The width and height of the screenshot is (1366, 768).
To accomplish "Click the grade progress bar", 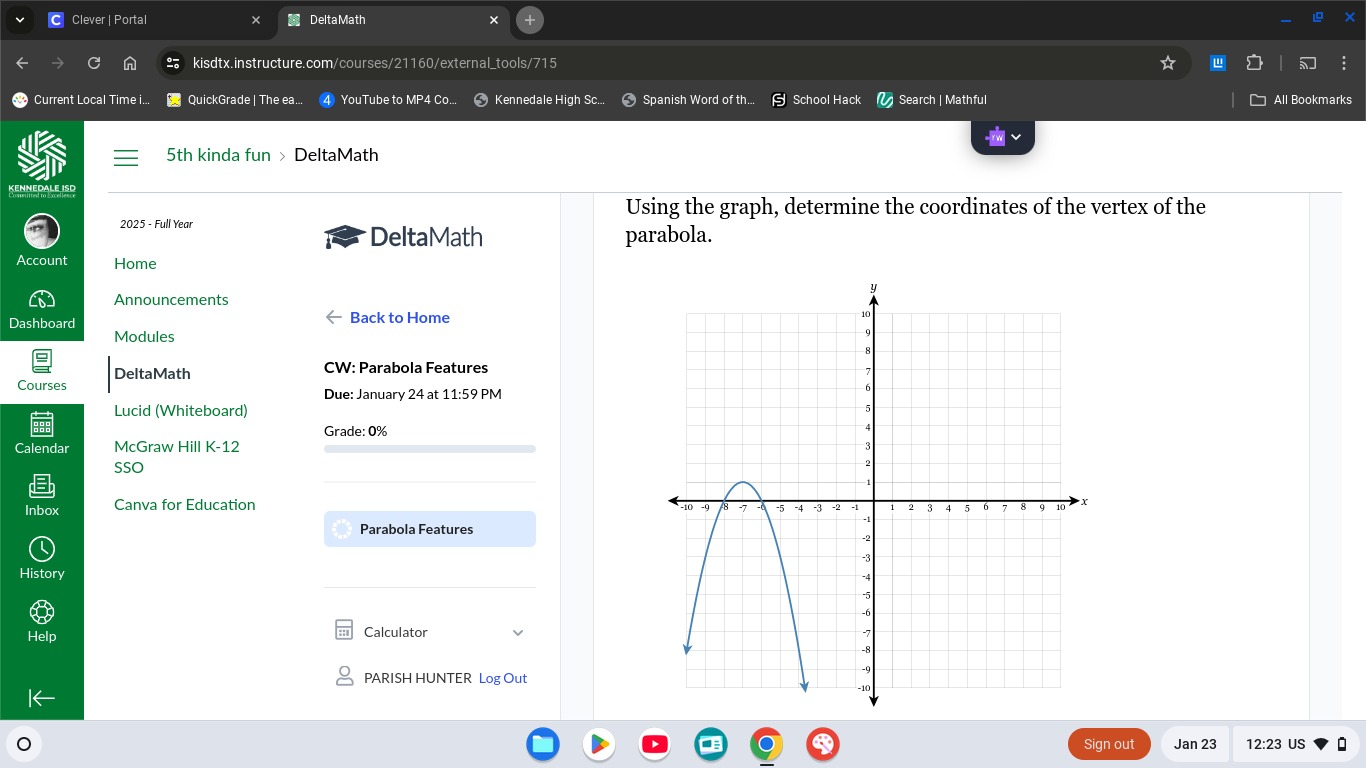I will (x=430, y=449).
